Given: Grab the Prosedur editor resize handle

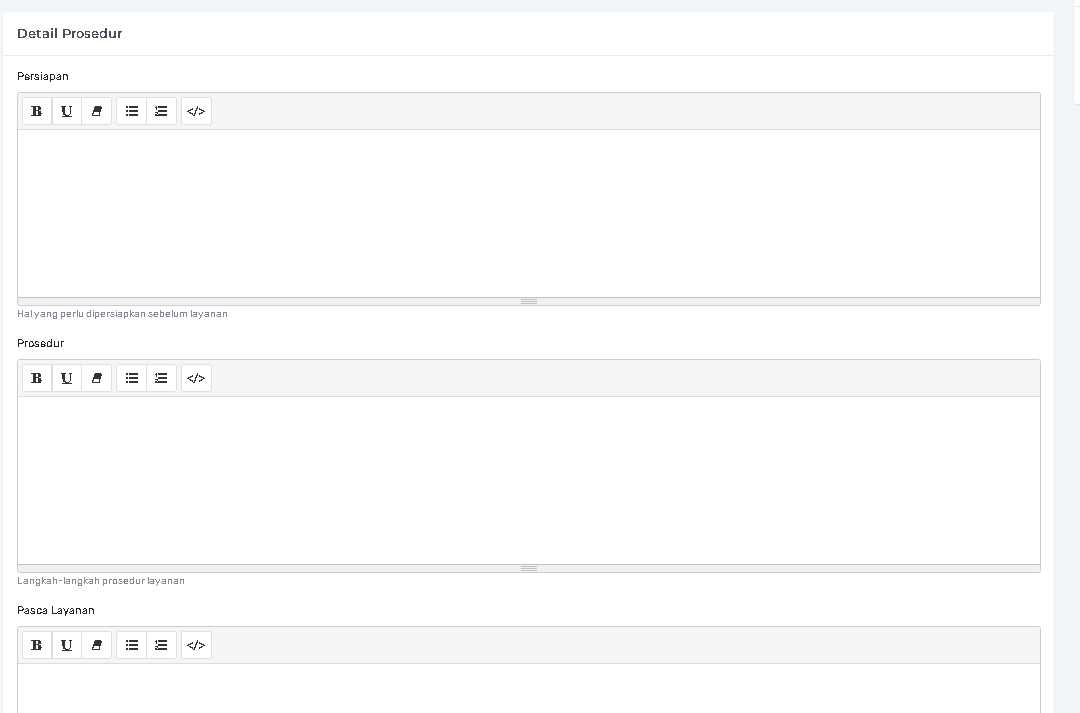Looking at the screenshot, I should click(x=529, y=568).
